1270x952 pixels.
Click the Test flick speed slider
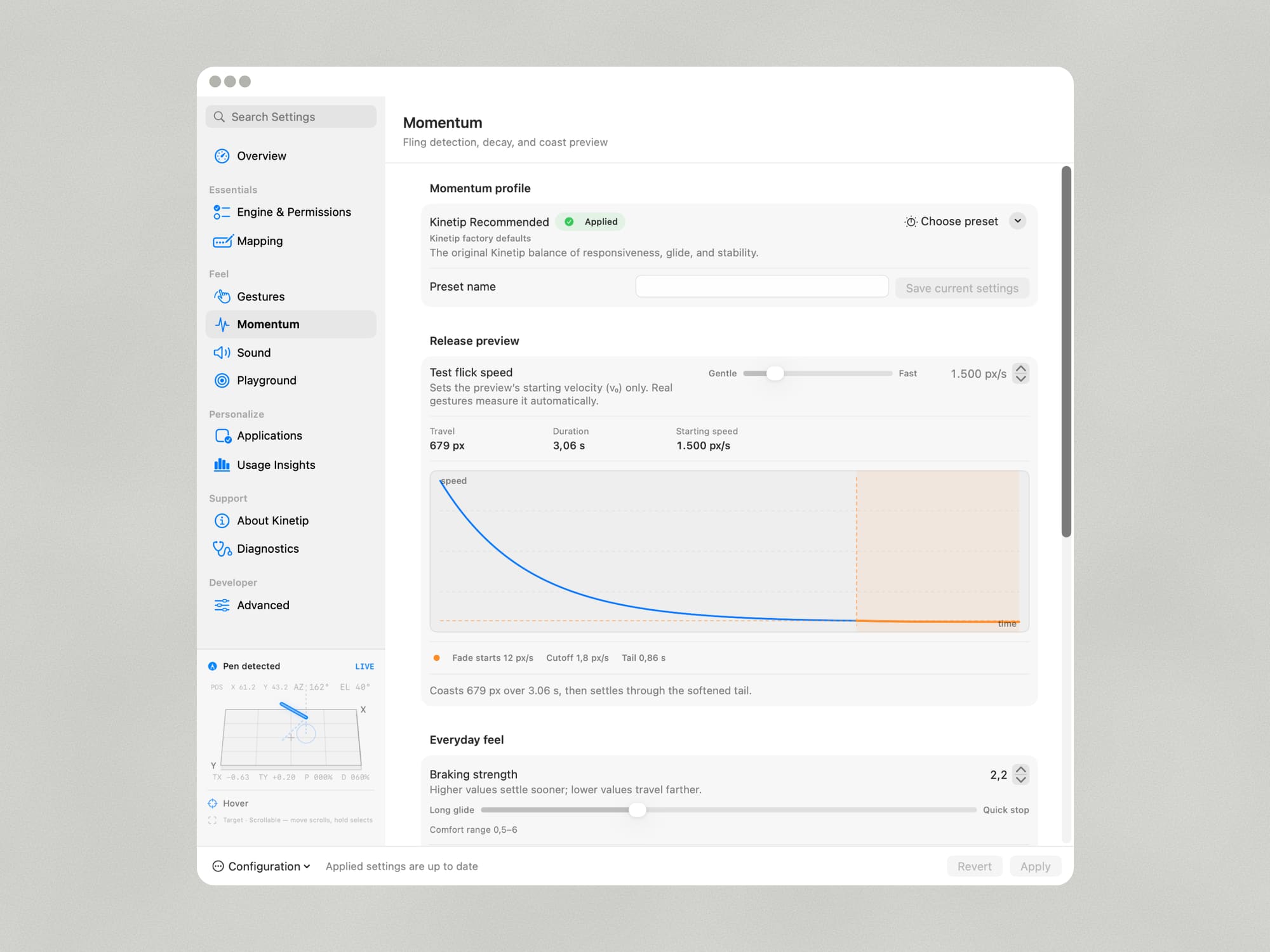pyautogui.click(x=818, y=374)
